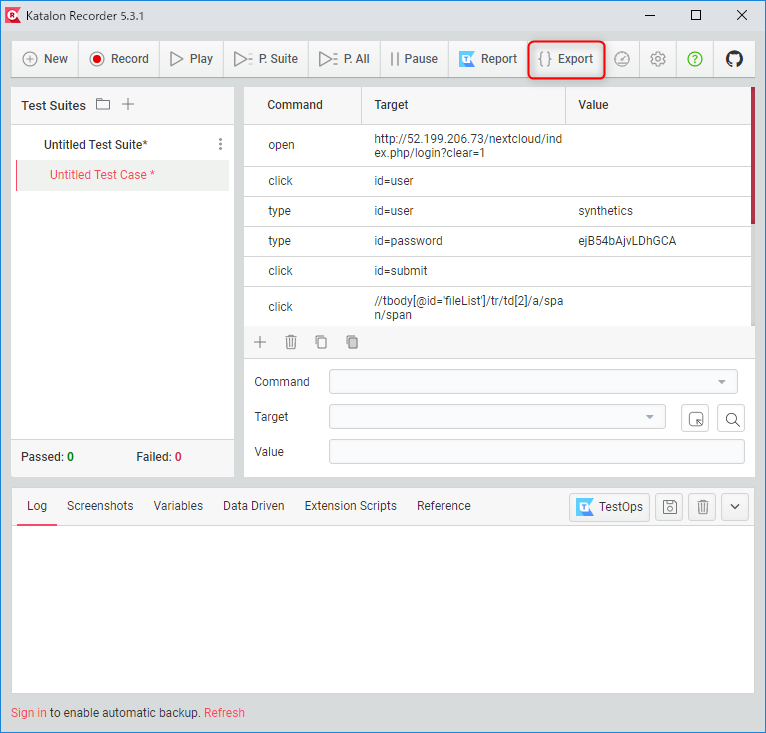Open test suite folder icon
Image resolution: width=766 pixels, height=733 pixels.
(x=103, y=104)
